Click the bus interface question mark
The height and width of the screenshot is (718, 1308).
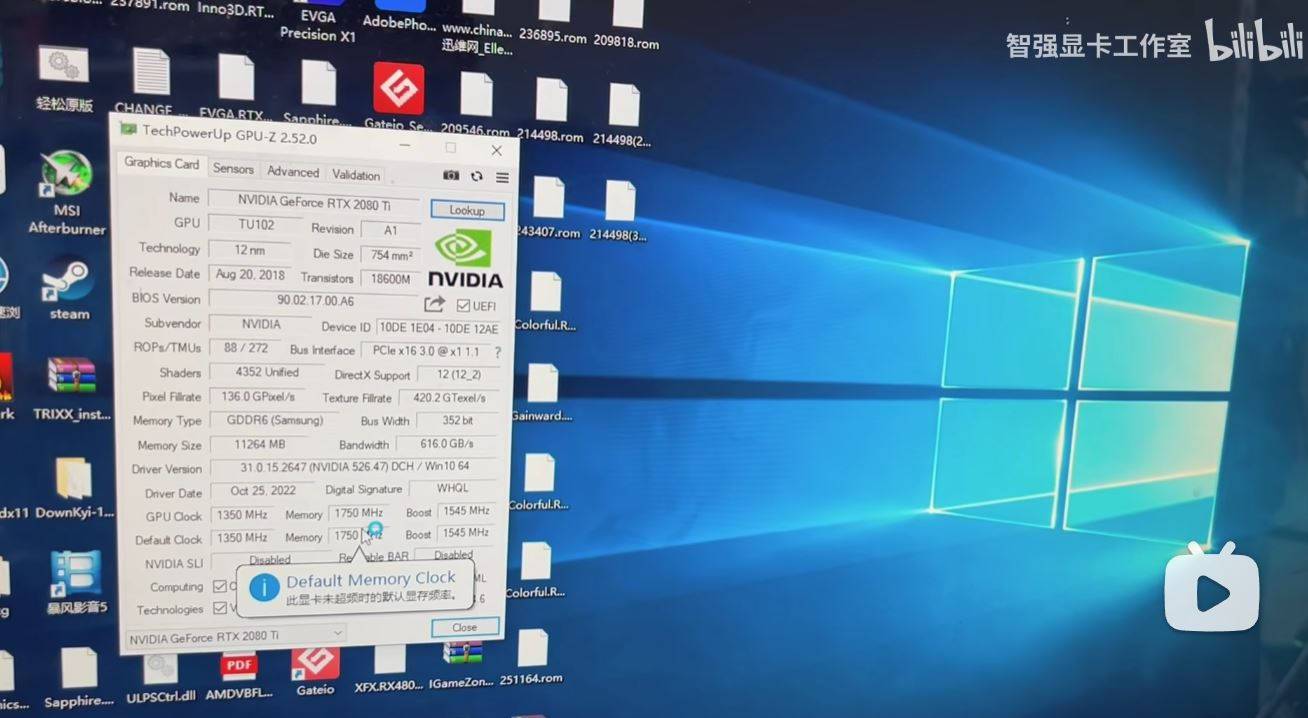(x=497, y=353)
